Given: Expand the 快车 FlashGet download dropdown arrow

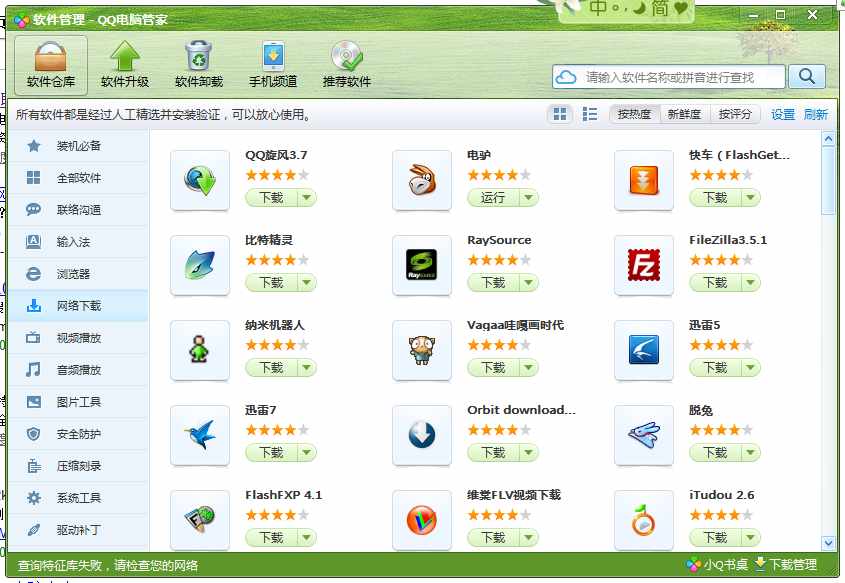Looking at the screenshot, I should pos(751,198).
